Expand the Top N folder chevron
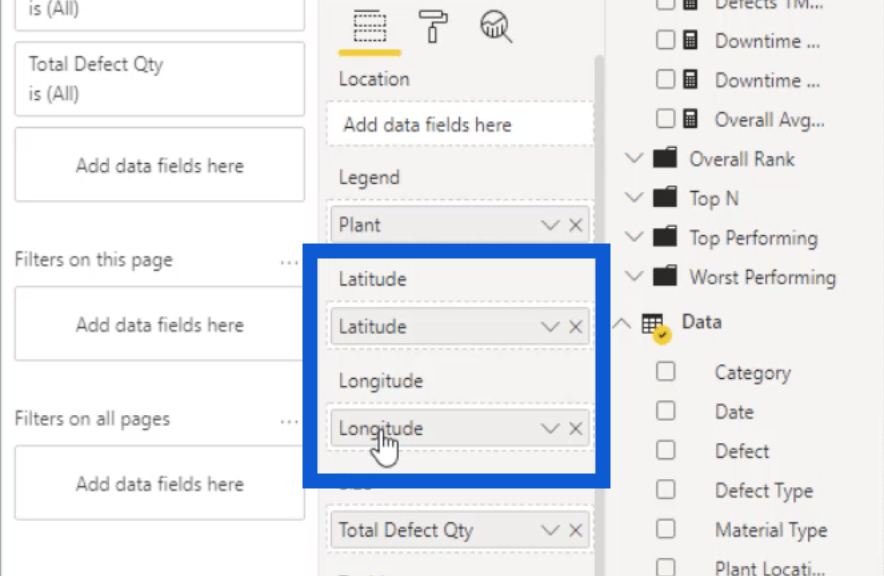The image size is (884, 576). pyautogui.click(x=634, y=198)
